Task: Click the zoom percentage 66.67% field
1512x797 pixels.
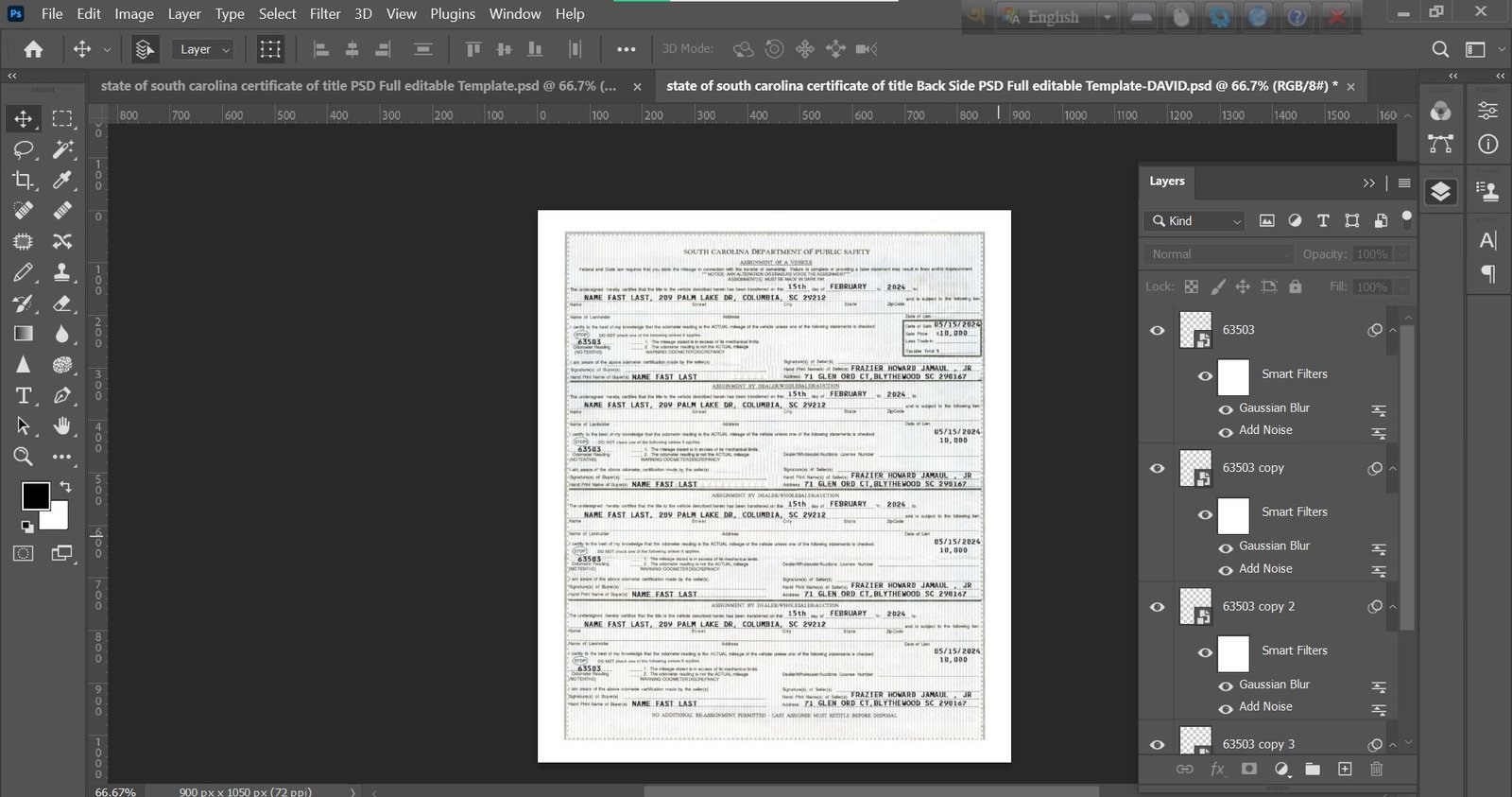Action: 115,791
